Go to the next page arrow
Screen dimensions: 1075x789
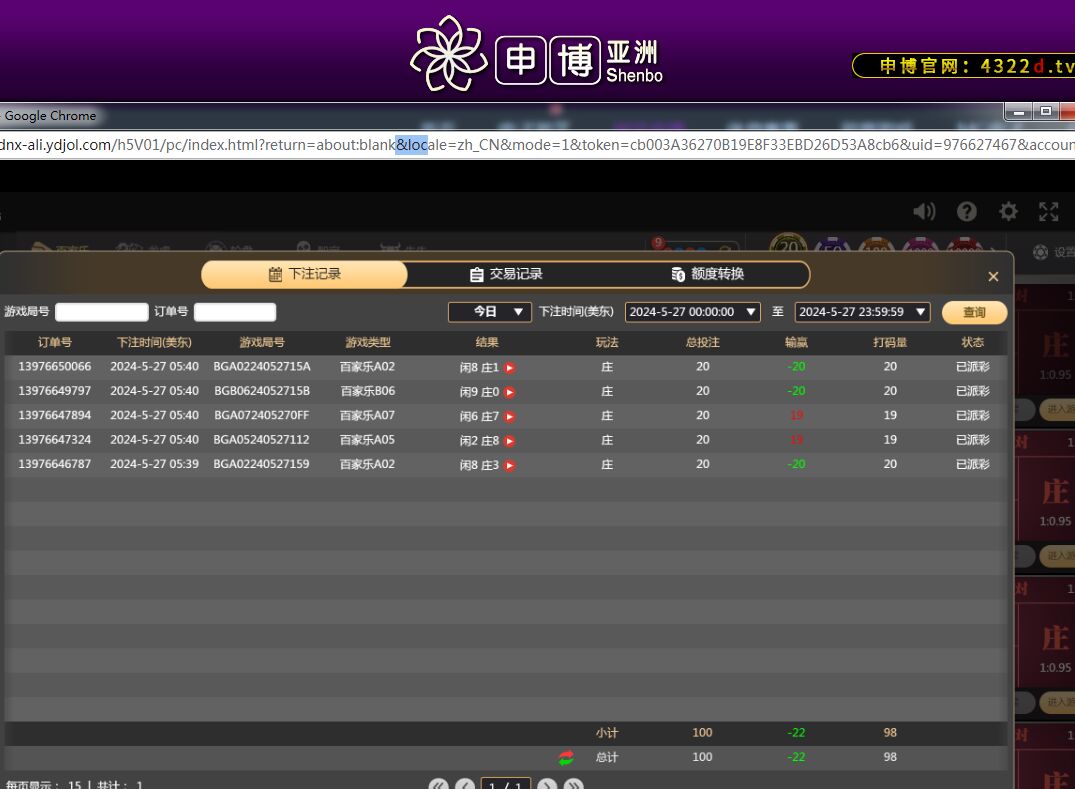point(546,785)
